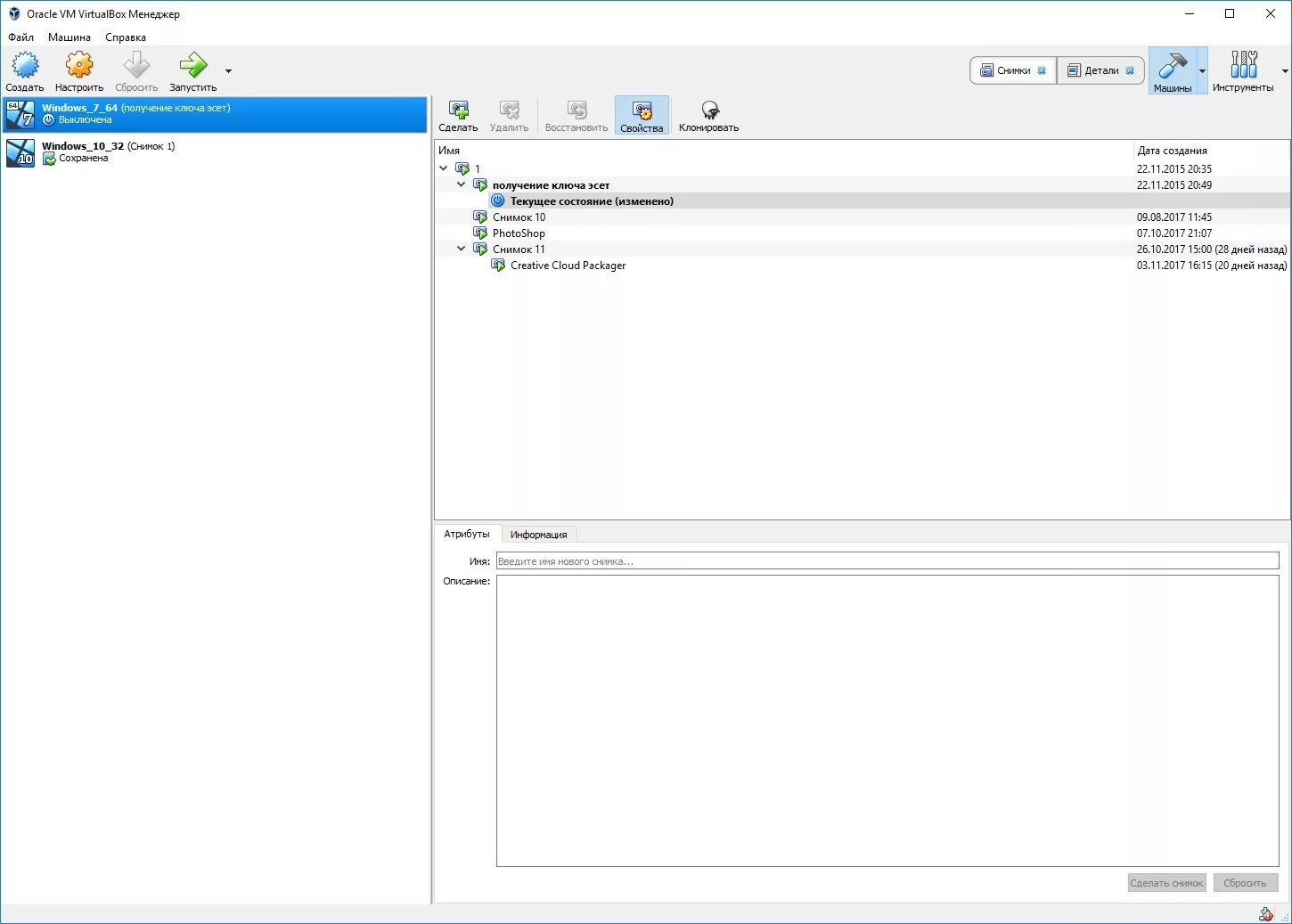Image resolution: width=1292 pixels, height=924 pixels.
Task: Click the PhotoShop snapshot icon
Action: click(480, 233)
